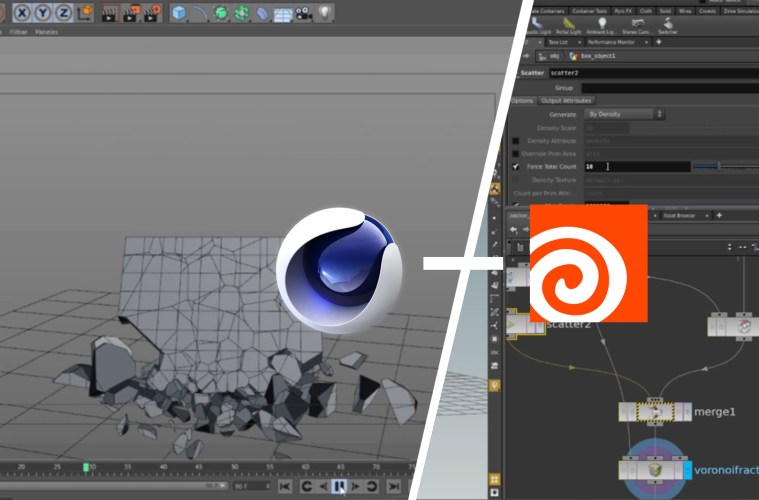Screen dimensions: 759x500
Task: Open Render Settings clapperboard with gear
Action: pyautogui.click(x=152, y=14)
